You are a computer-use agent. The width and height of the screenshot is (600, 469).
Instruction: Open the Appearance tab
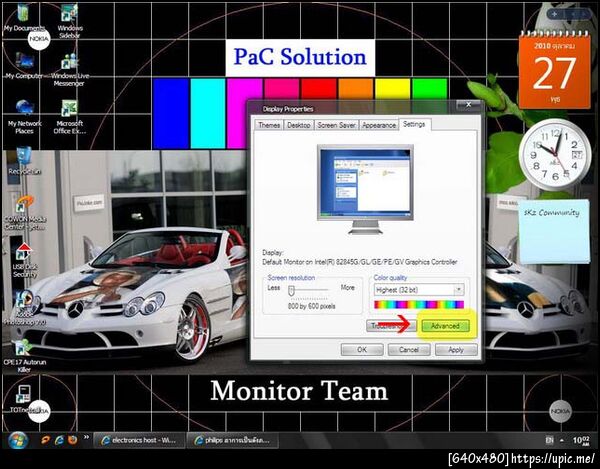379,125
